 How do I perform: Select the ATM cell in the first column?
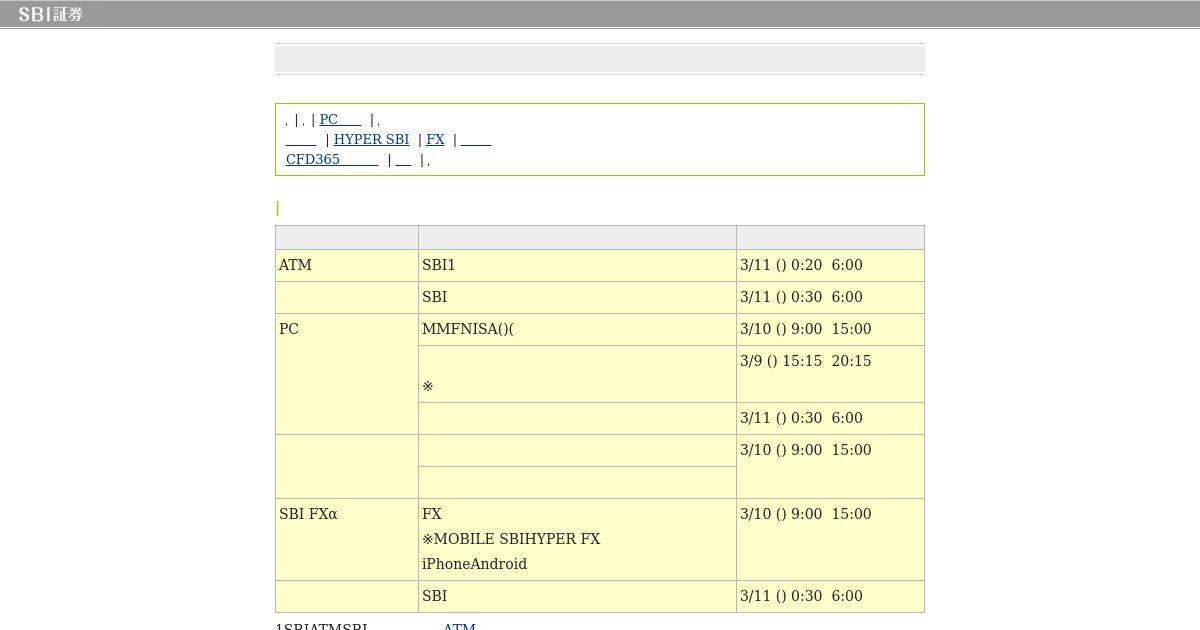click(x=346, y=265)
